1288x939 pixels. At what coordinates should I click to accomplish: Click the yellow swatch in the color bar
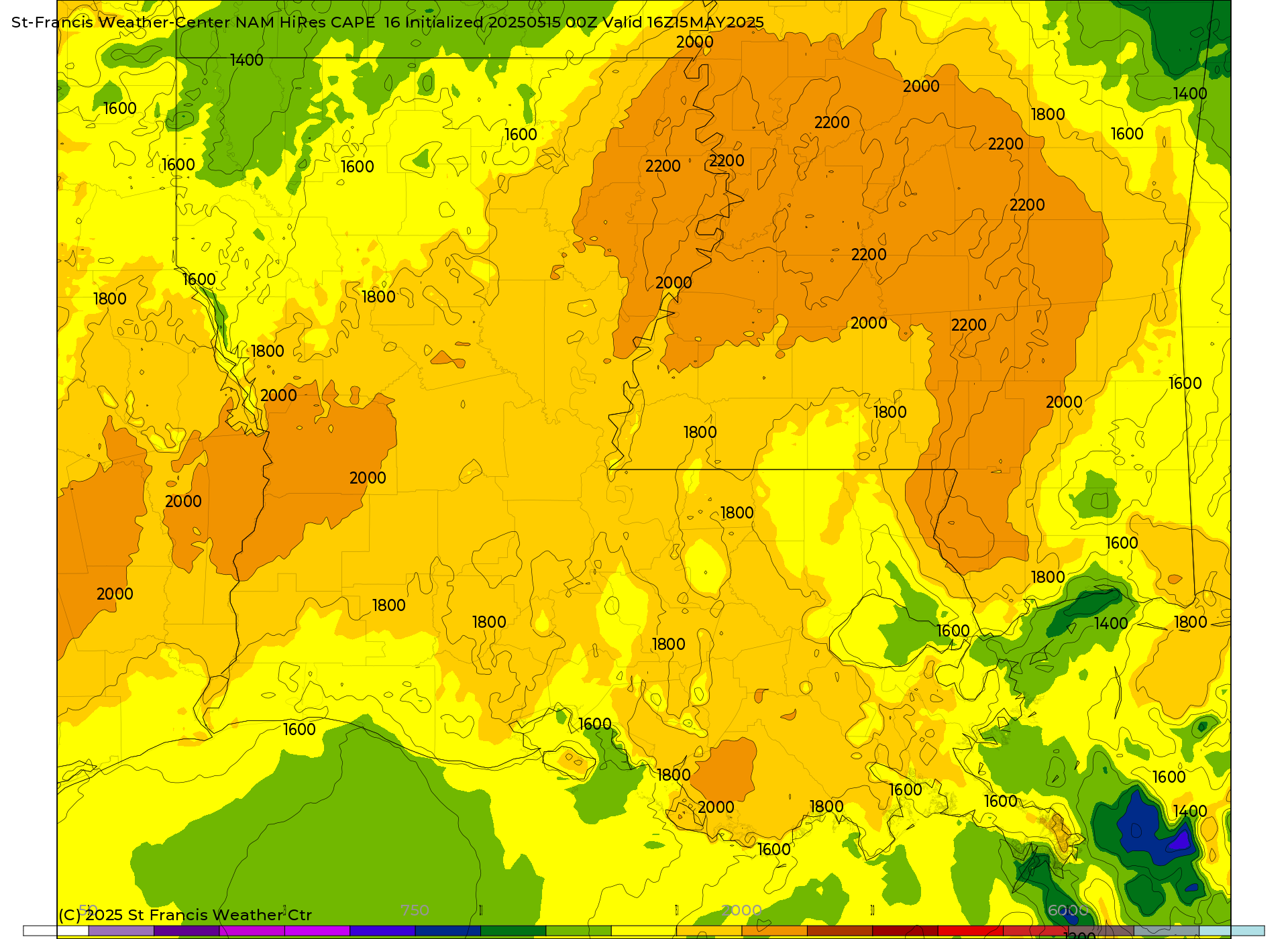pyautogui.click(x=644, y=930)
